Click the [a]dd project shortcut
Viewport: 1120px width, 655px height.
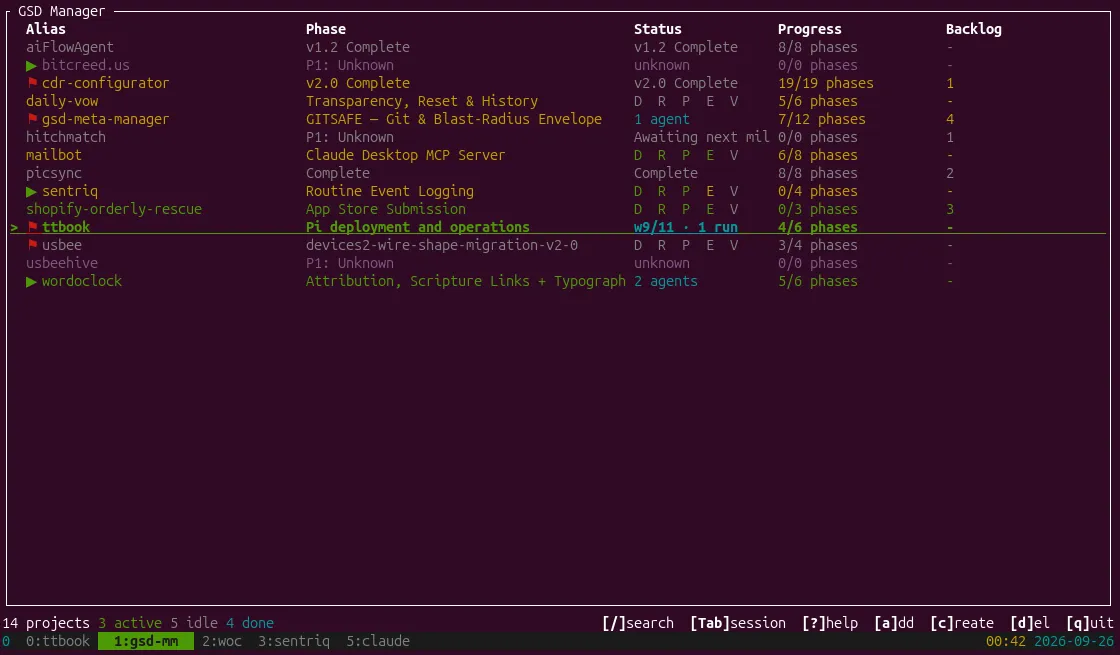pos(894,623)
